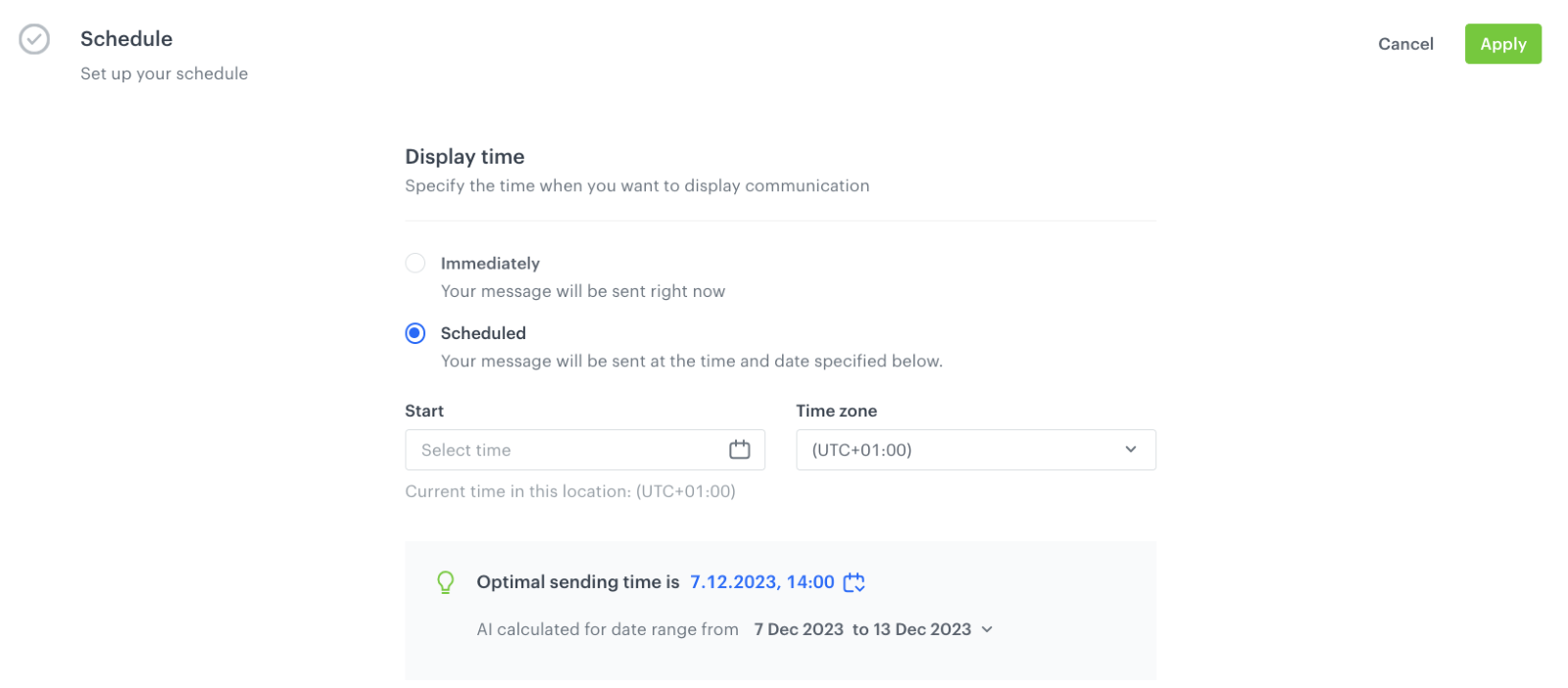Screen dimensions: 1568x688
Task: Click the Schedule step checkmark icon
Action: (34, 39)
